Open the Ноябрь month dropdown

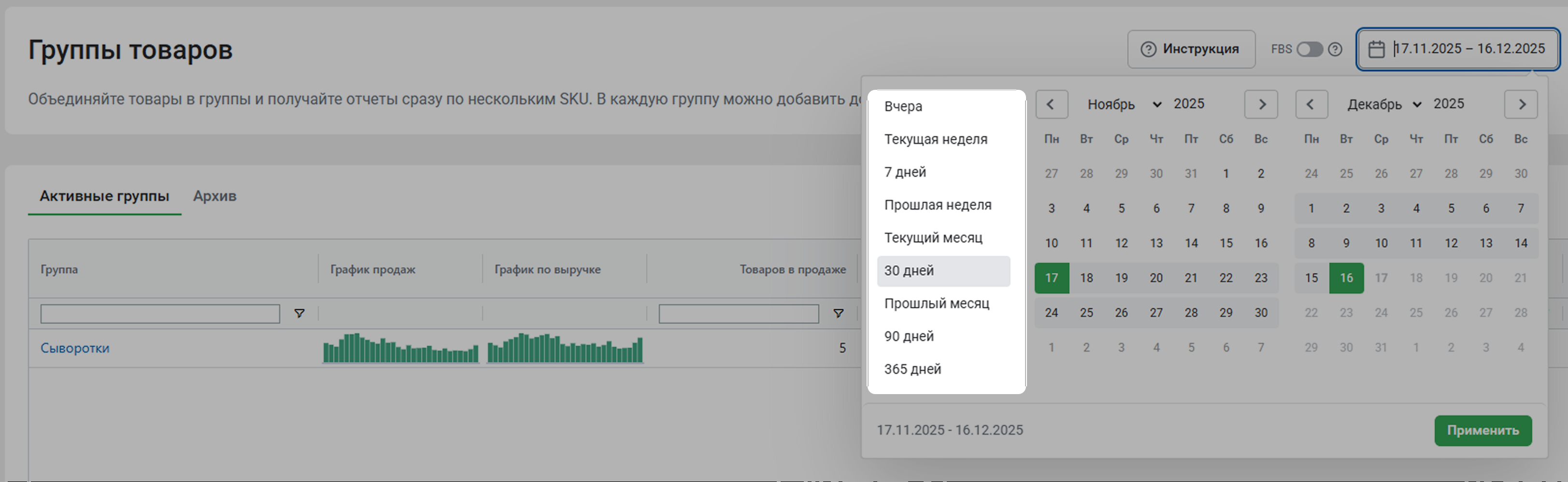pyautogui.click(x=1124, y=104)
